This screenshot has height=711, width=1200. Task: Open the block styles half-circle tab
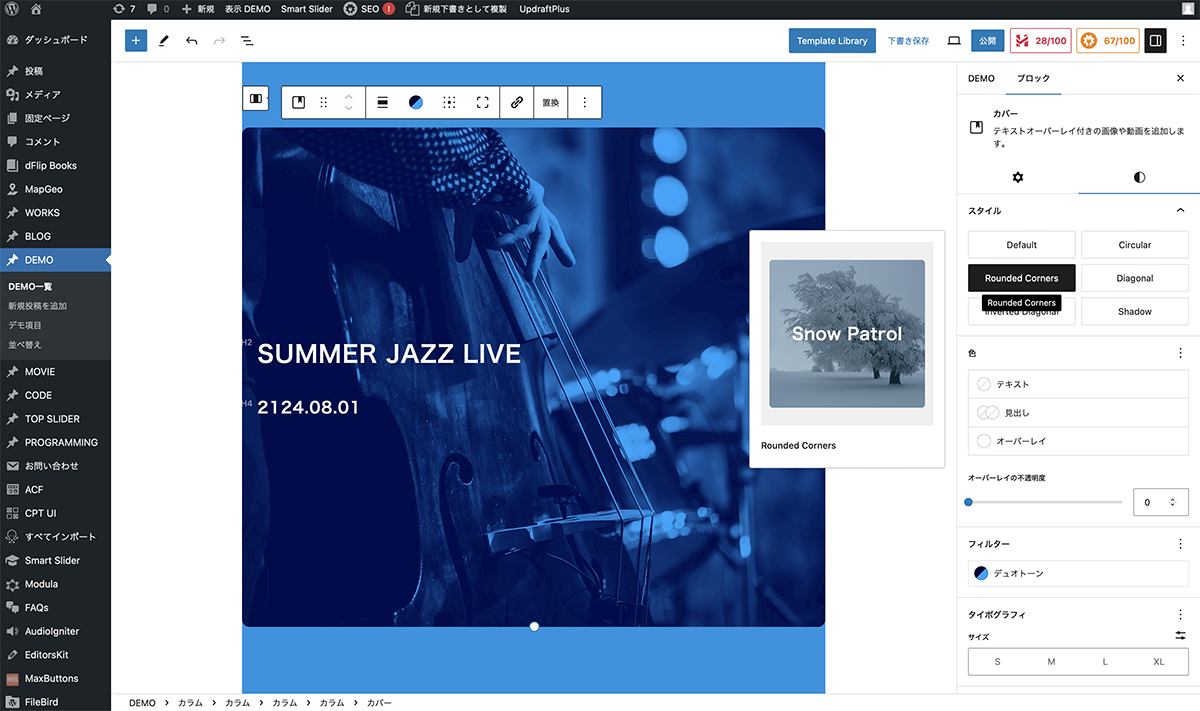[1139, 177]
